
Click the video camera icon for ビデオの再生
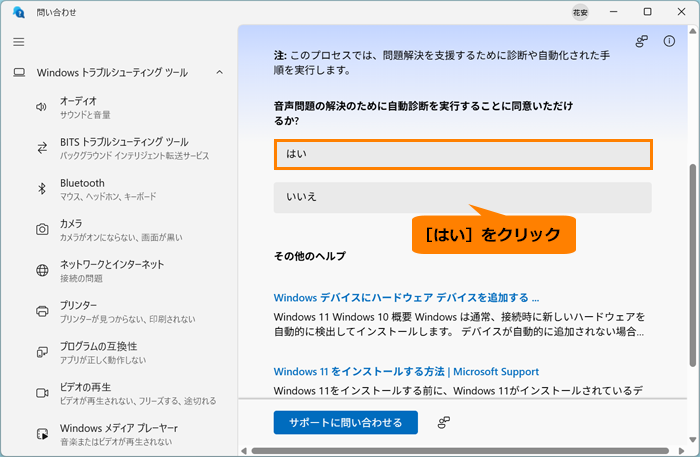(x=42, y=393)
